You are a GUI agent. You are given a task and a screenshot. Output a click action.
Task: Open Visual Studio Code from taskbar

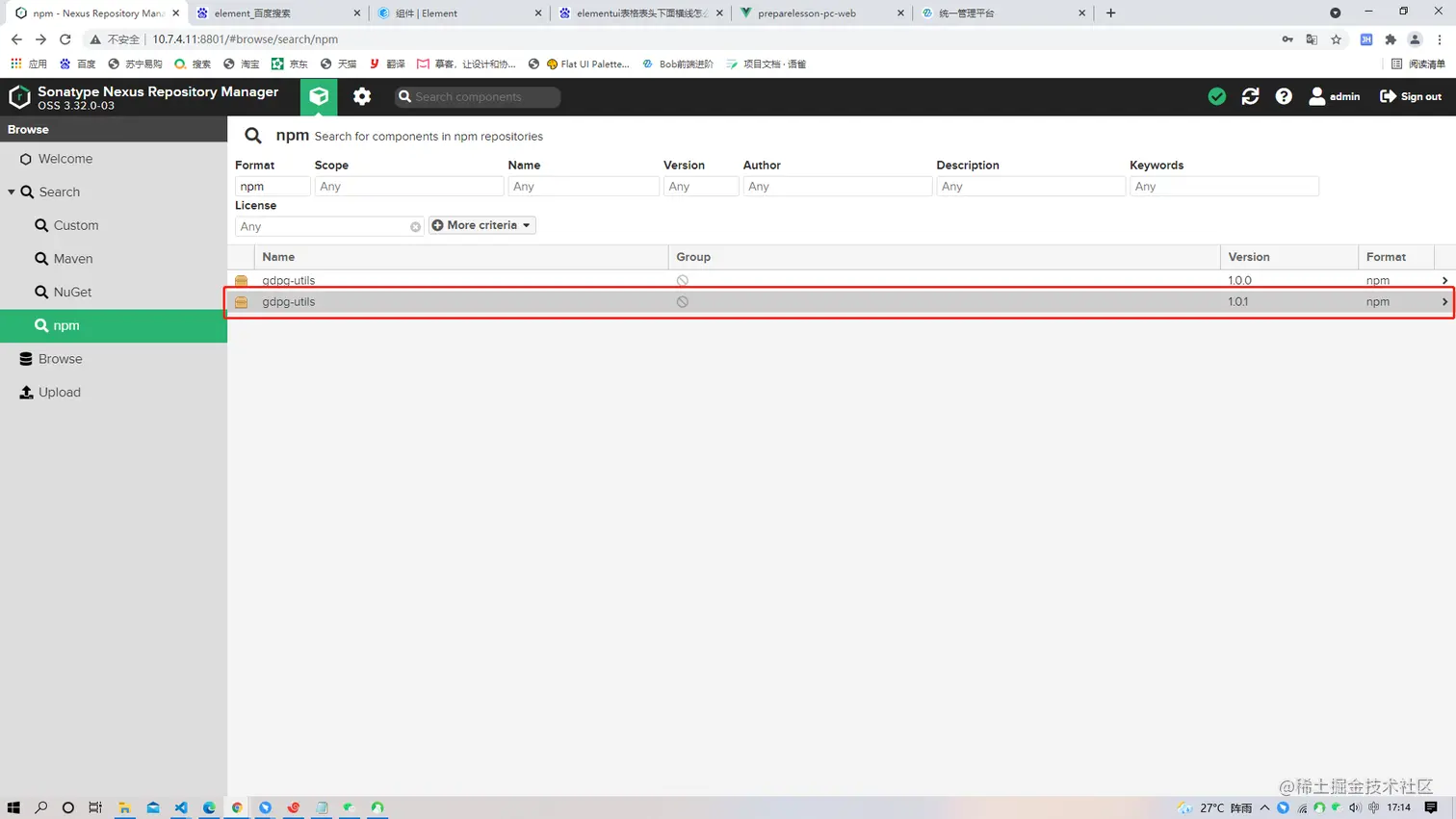(x=181, y=807)
